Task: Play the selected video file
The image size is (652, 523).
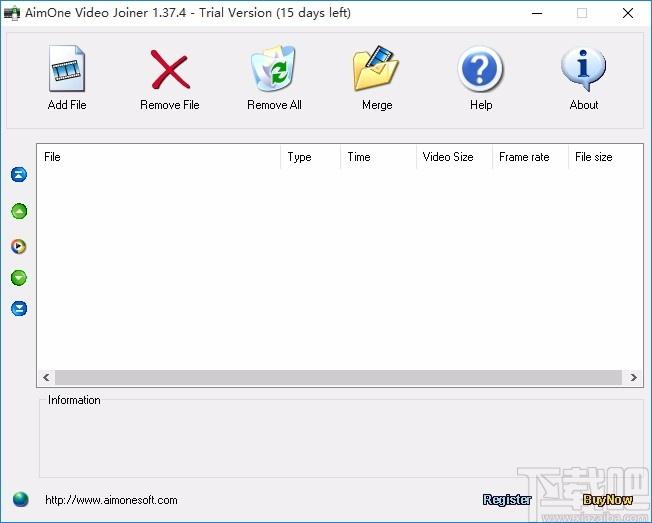Action: [x=19, y=247]
